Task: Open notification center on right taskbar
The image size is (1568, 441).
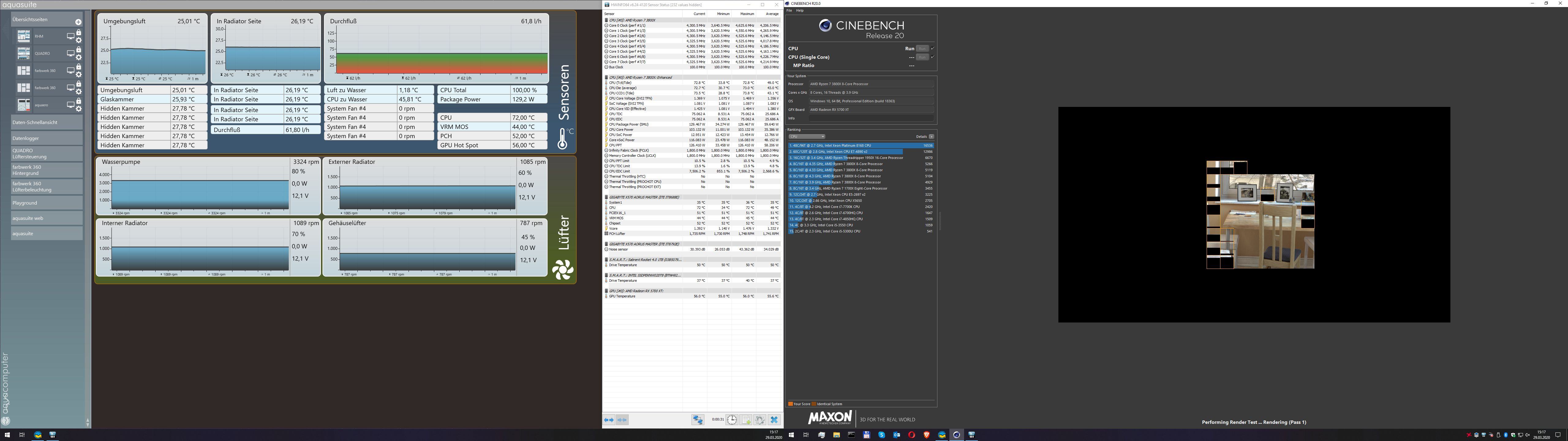Action: point(1558,435)
